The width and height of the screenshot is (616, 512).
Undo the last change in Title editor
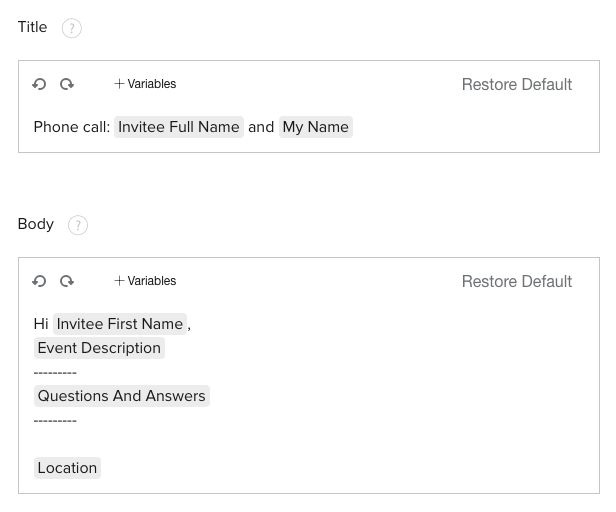(x=39, y=84)
